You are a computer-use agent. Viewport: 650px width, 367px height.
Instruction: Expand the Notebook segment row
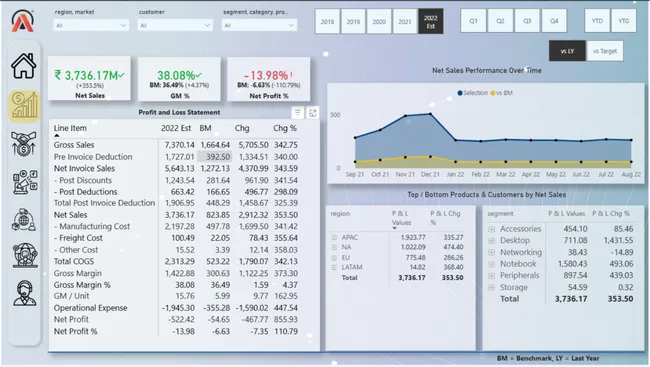coord(492,264)
